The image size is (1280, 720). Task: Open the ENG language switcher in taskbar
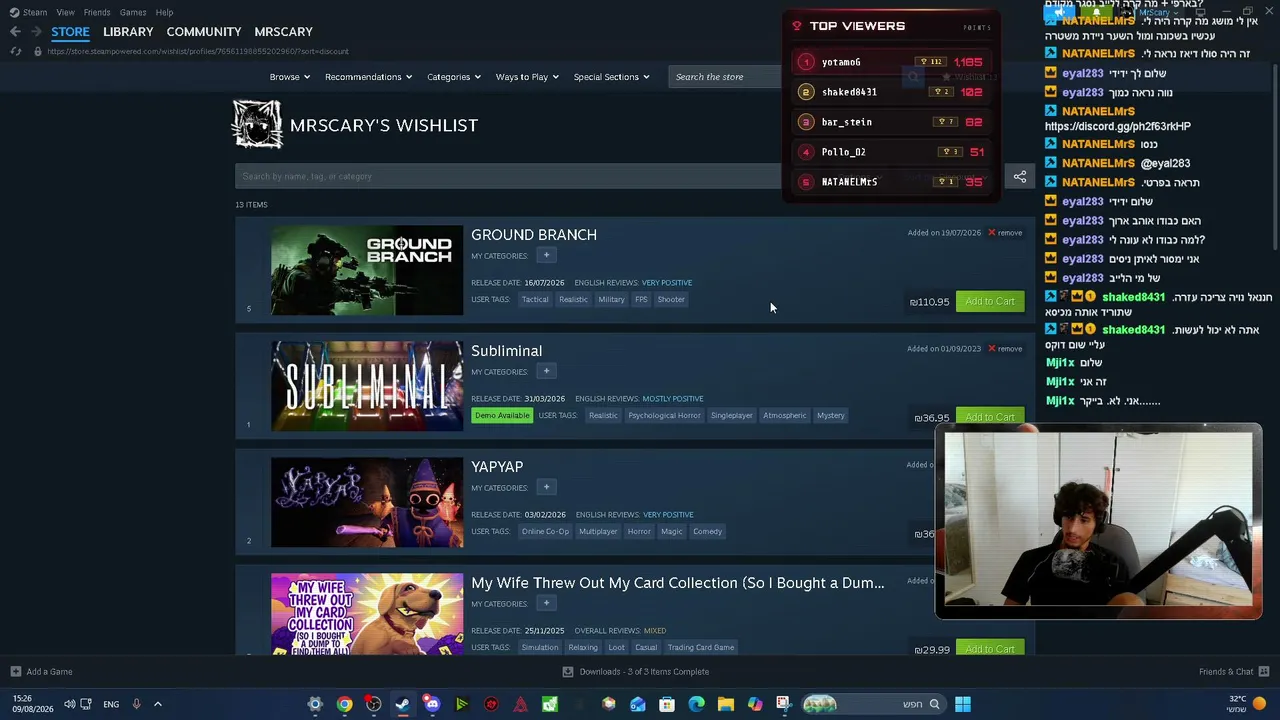tap(111, 704)
